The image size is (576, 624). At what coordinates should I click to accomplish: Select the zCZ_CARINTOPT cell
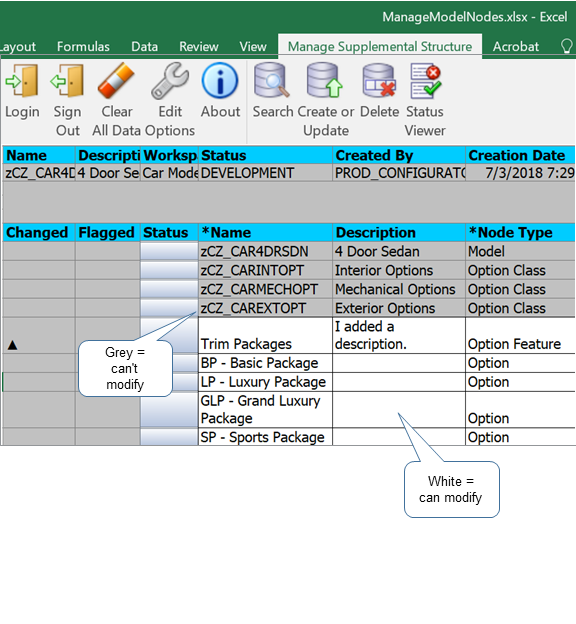point(266,271)
